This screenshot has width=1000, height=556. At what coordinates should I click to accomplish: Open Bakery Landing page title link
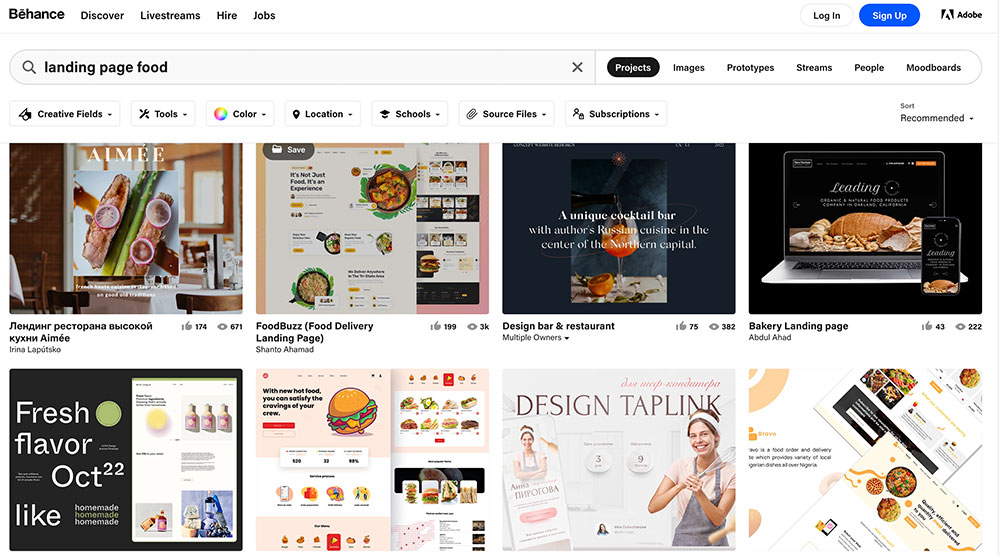click(x=798, y=326)
